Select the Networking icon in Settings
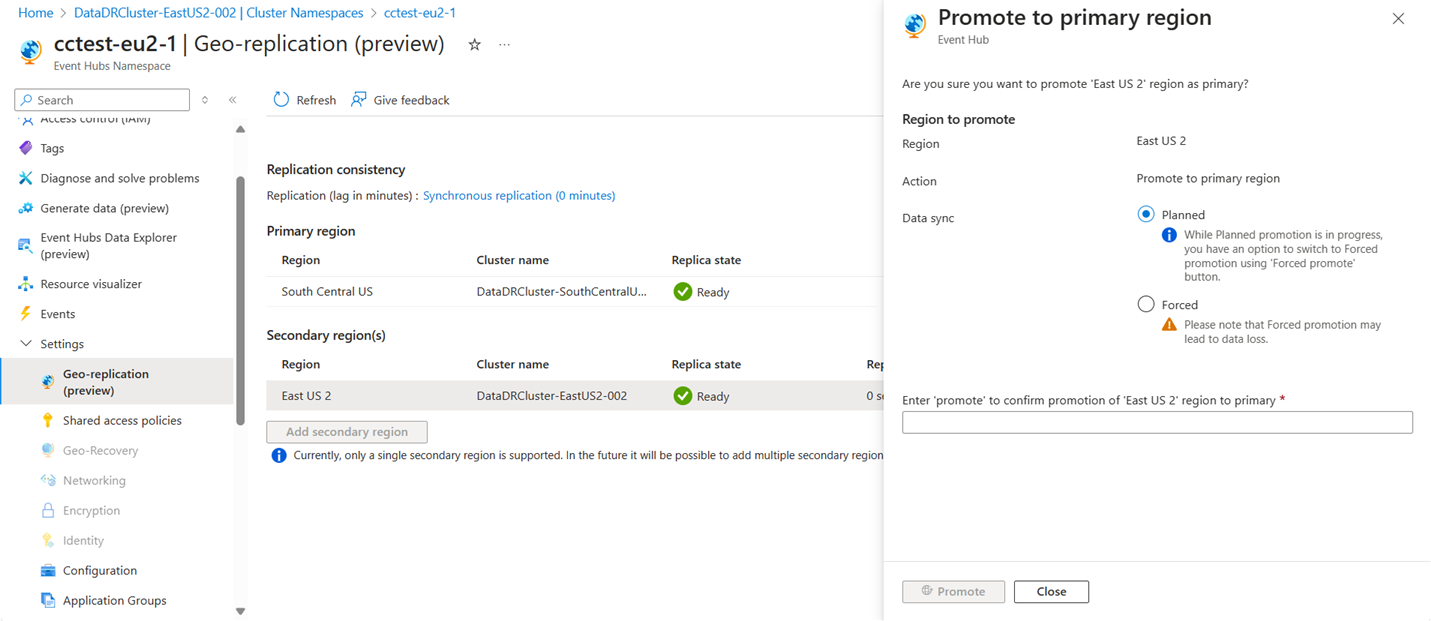1431x621 pixels. click(x=47, y=480)
